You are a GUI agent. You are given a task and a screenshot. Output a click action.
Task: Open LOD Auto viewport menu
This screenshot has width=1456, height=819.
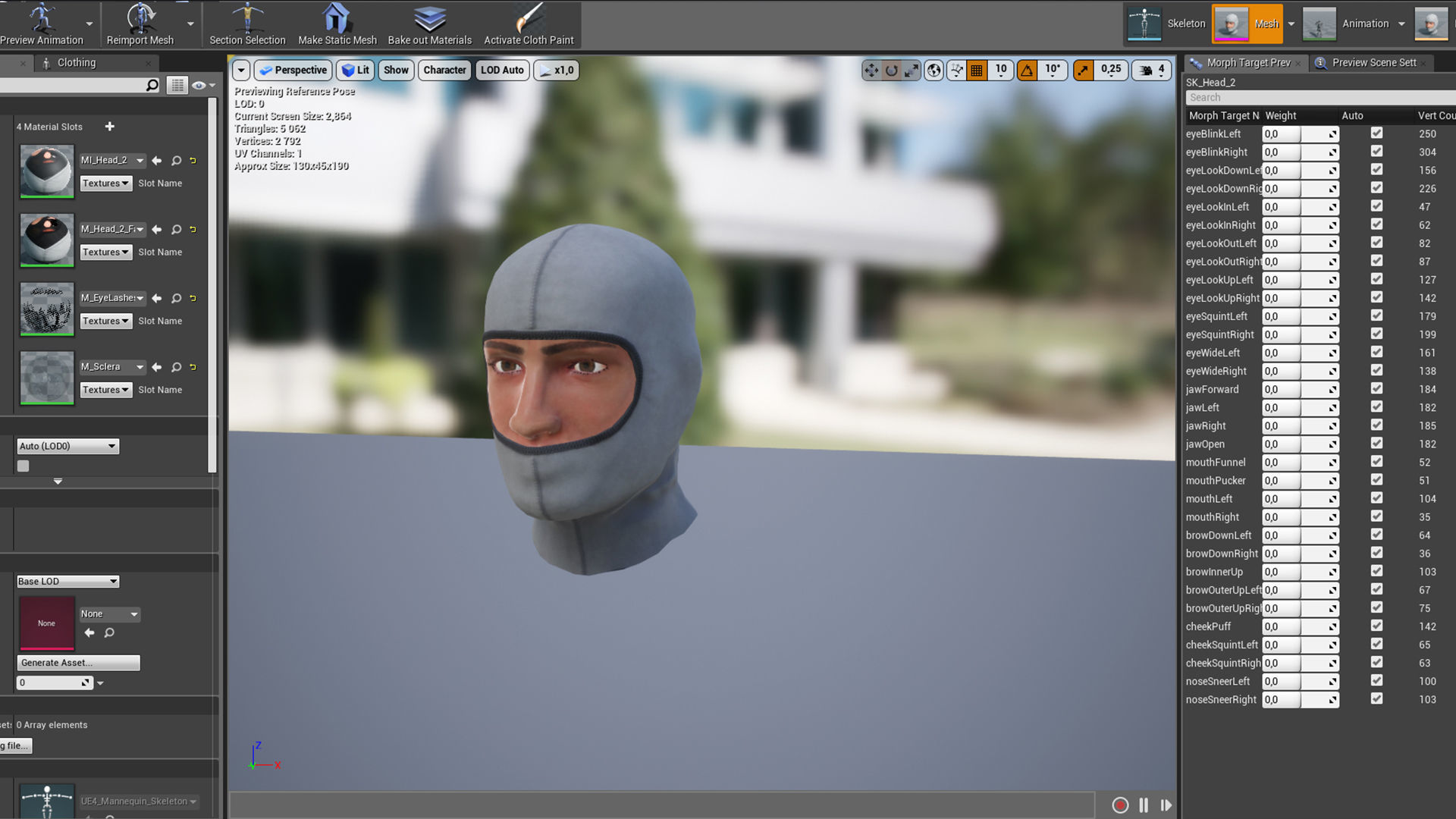[502, 71]
